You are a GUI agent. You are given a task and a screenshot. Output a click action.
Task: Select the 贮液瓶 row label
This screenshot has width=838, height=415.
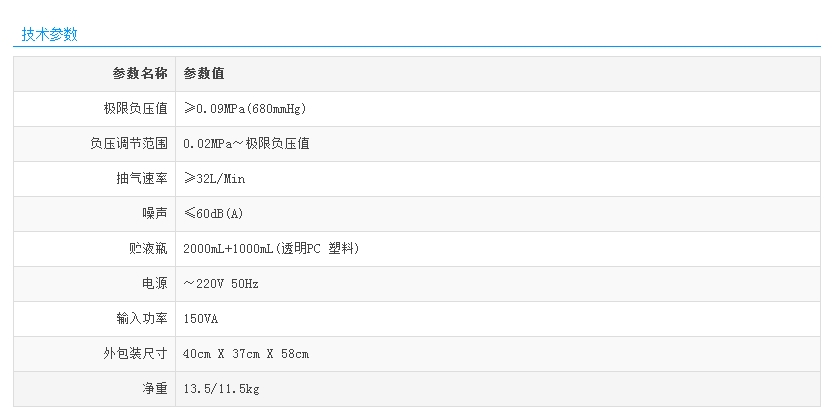click(148, 248)
